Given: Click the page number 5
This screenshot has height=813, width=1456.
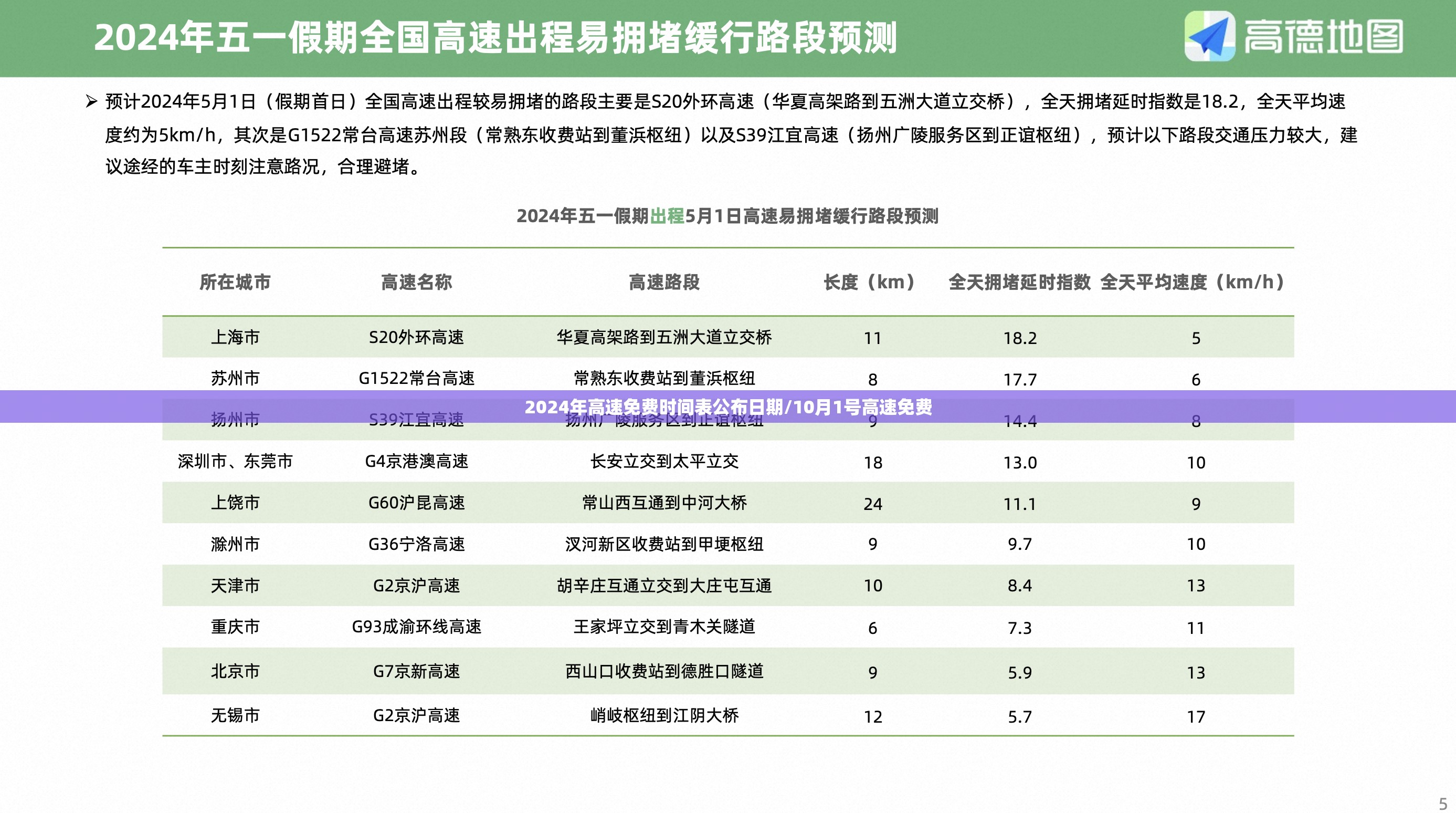Looking at the screenshot, I should 1443,804.
